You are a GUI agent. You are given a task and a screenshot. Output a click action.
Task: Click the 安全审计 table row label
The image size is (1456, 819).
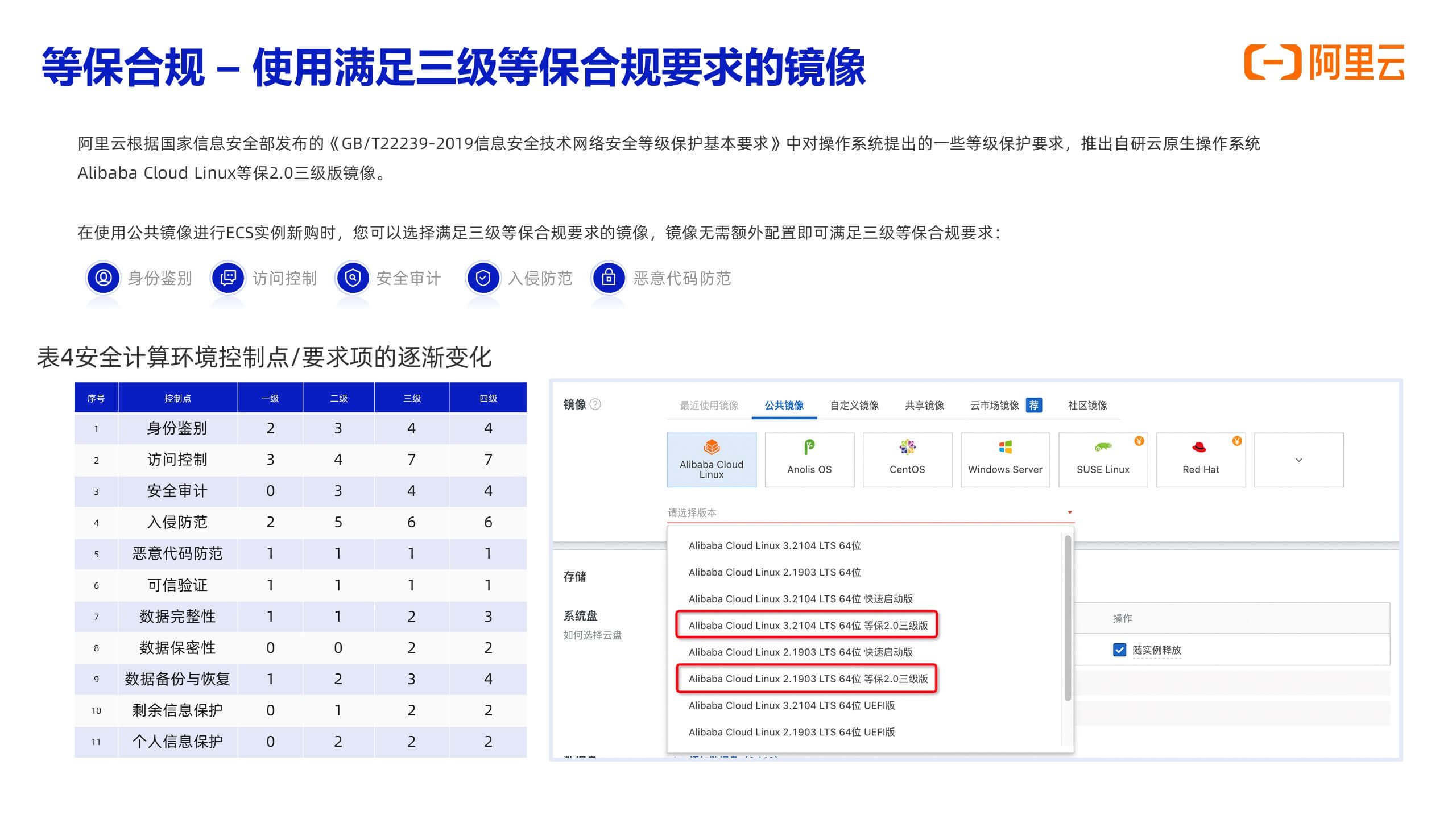[x=177, y=491]
